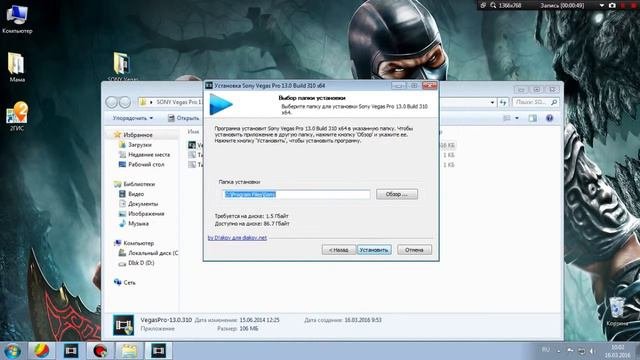
Task: Click the first filmstrip icon in the taskbar
Action: click(71, 351)
